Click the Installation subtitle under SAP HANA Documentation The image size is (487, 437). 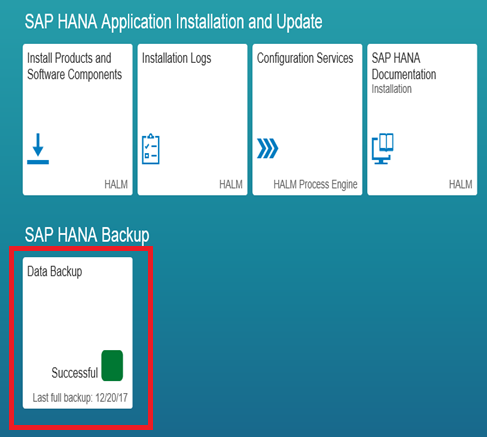(x=391, y=89)
